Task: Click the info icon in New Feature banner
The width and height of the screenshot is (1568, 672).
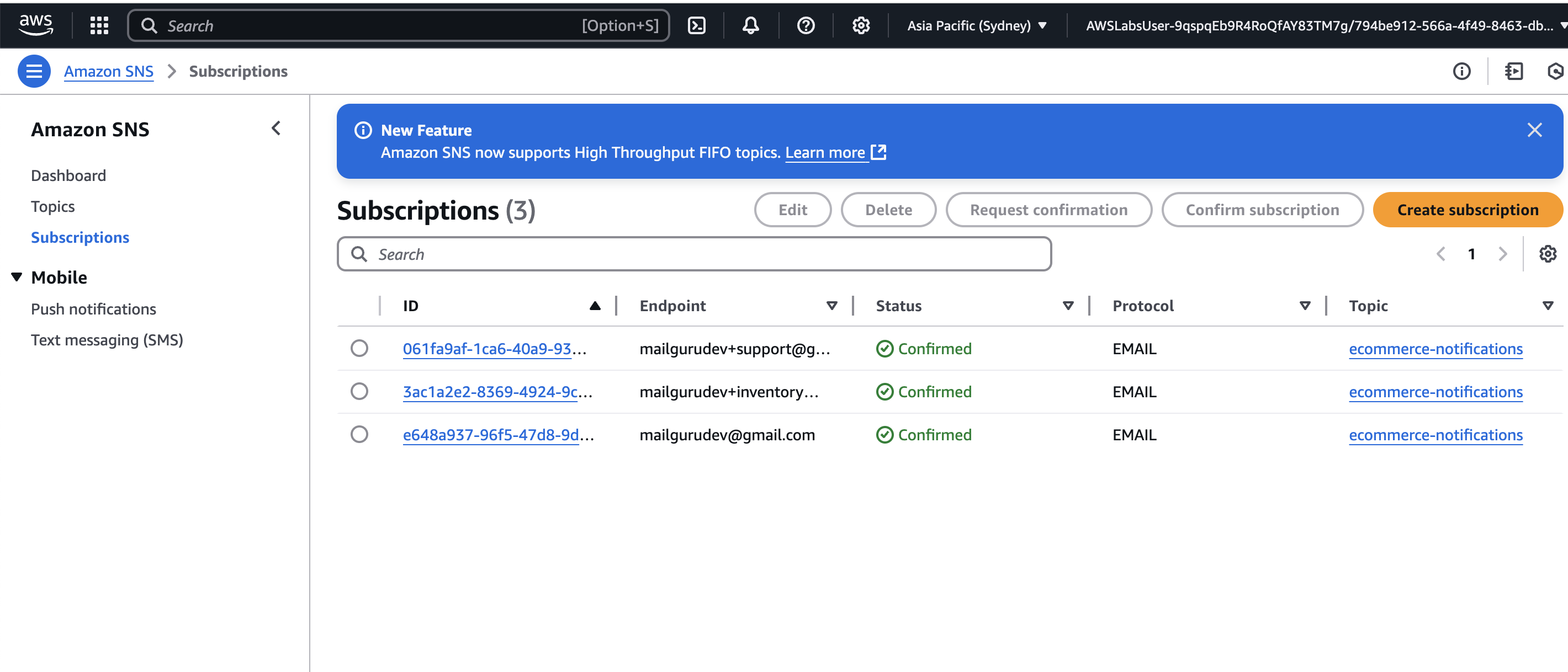Action: tap(363, 130)
